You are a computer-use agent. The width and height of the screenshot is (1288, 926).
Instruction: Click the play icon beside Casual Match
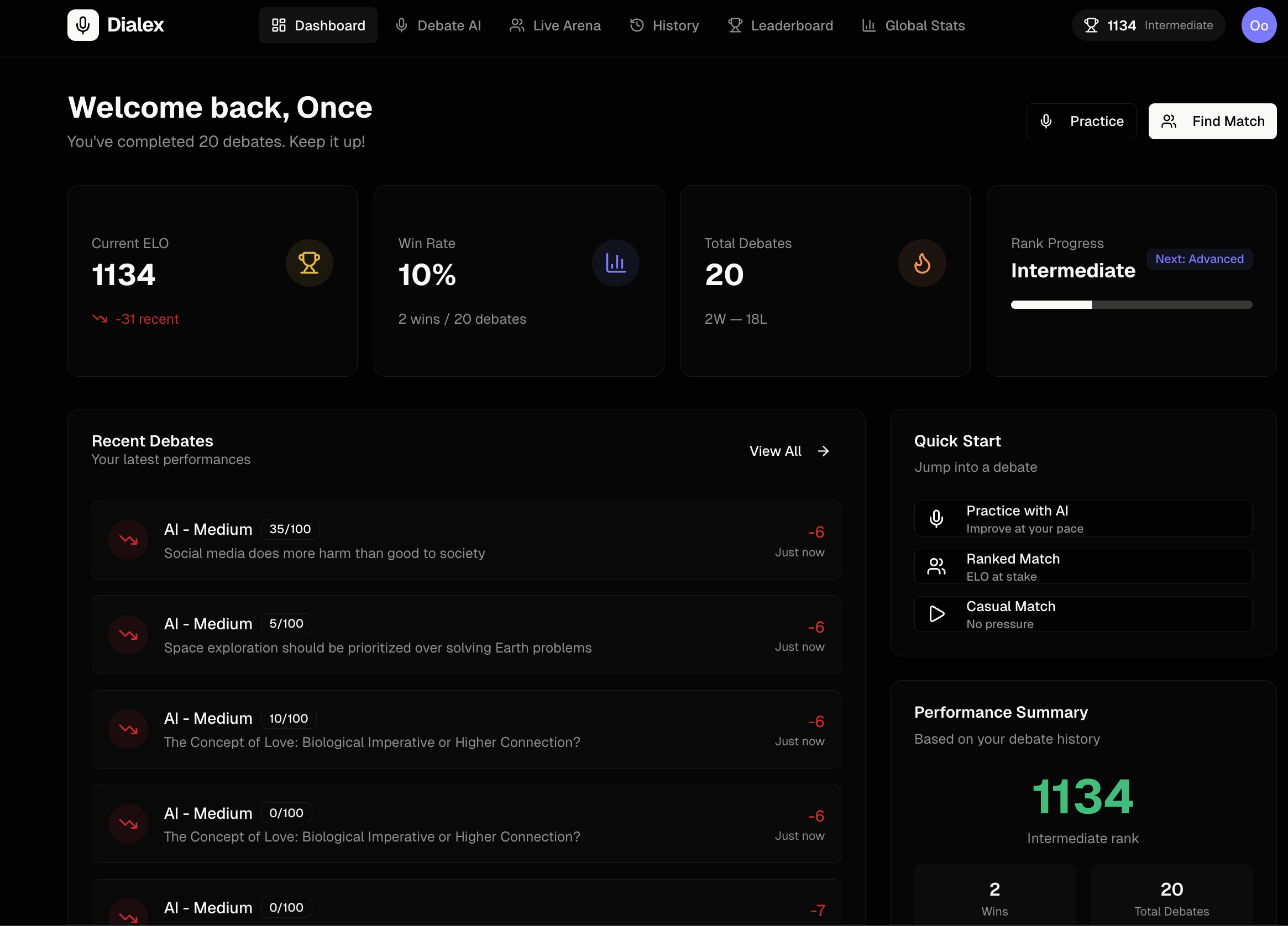pyautogui.click(x=936, y=614)
